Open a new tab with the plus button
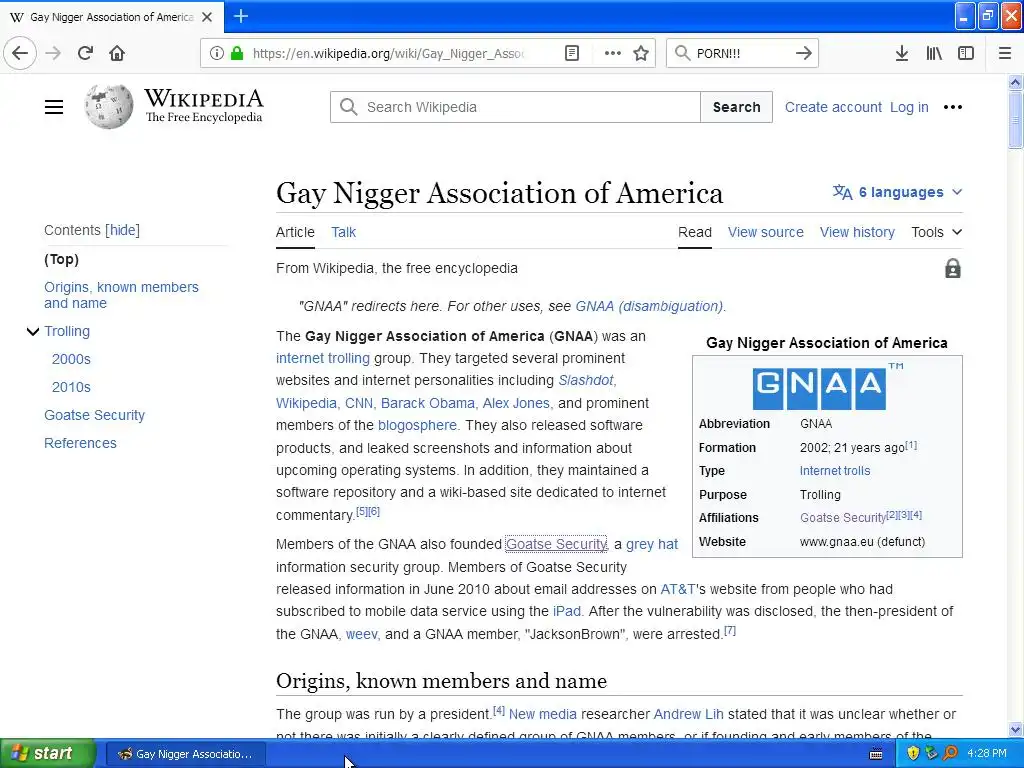The height and width of the screenshot is (768, 1024). coord(240,16)
